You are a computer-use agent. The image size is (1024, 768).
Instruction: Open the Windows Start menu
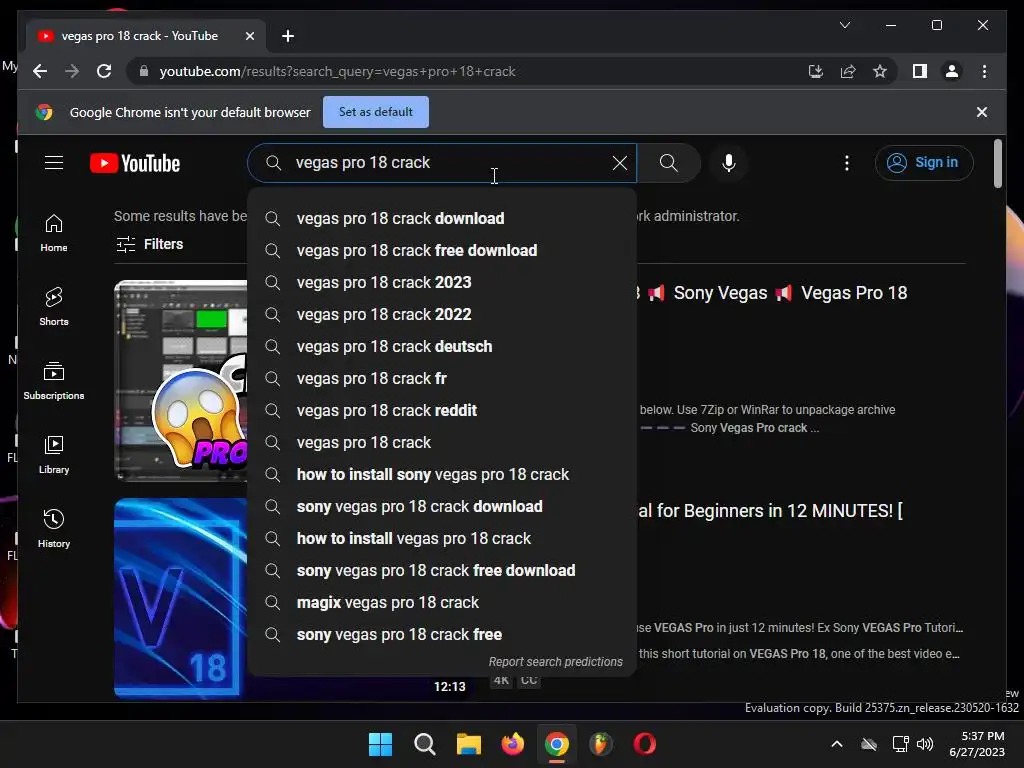pos(380,744)
